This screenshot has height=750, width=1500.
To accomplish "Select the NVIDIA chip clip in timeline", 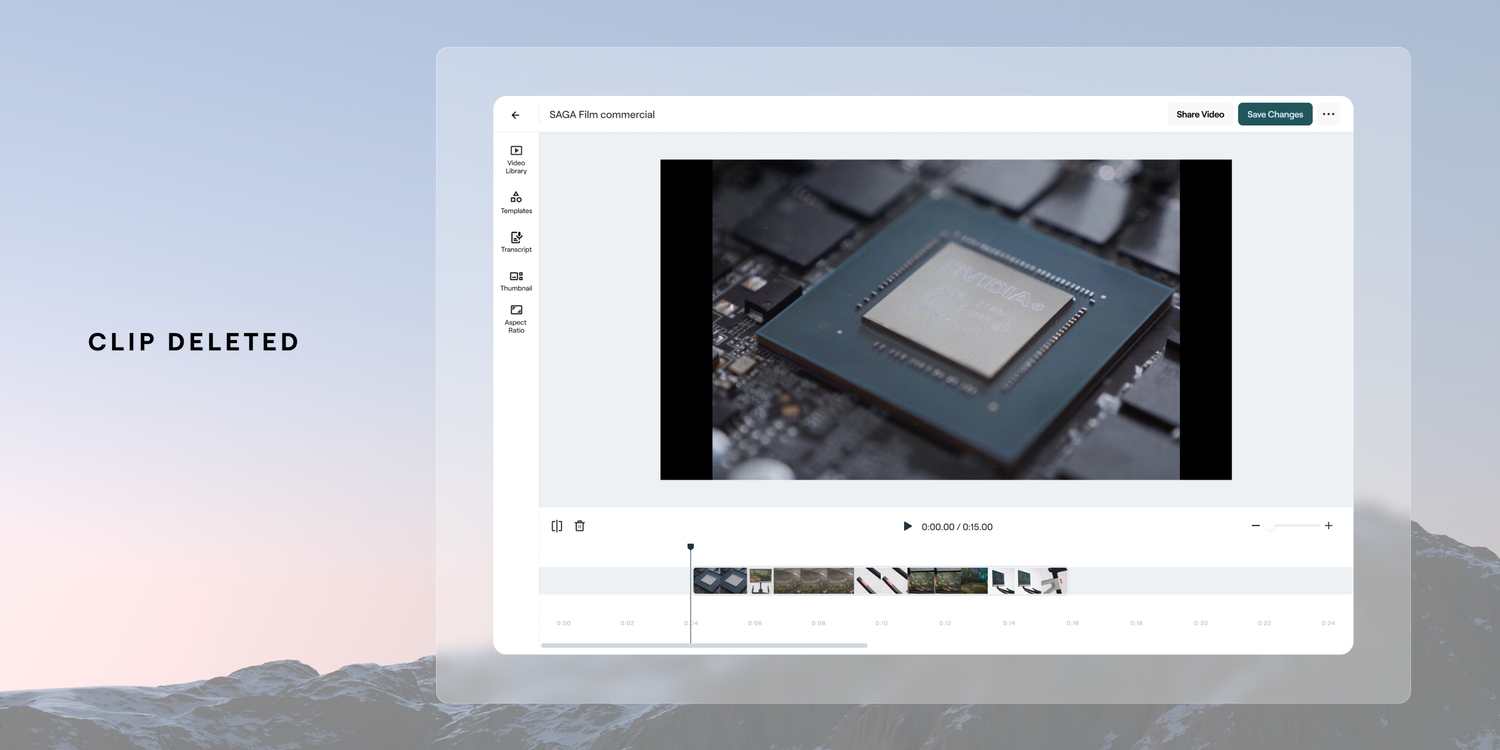I will click(x=720, y=581).
